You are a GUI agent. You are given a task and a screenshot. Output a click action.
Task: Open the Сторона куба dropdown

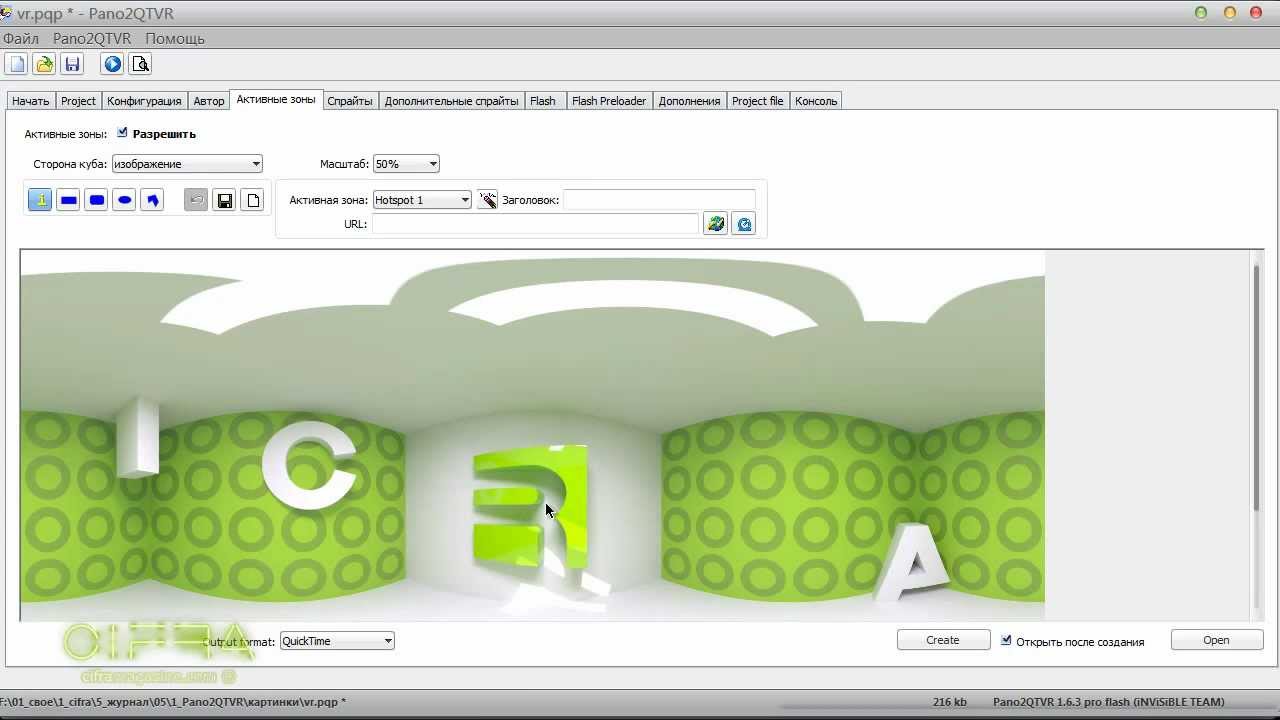click(x=187, y=164)
